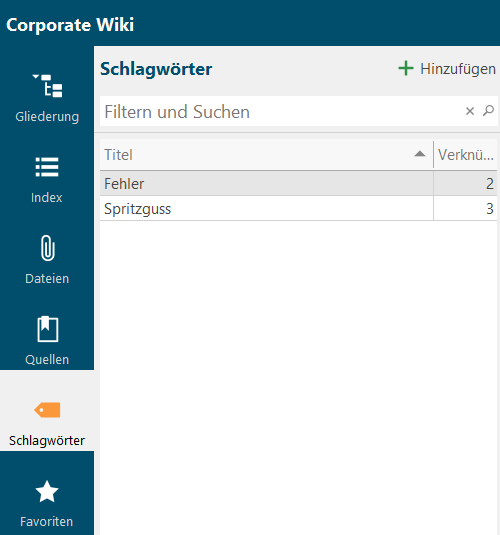Switch to the Favoriten tab label
This screenshot has height=535, width=500.
(x=47, y=522)
